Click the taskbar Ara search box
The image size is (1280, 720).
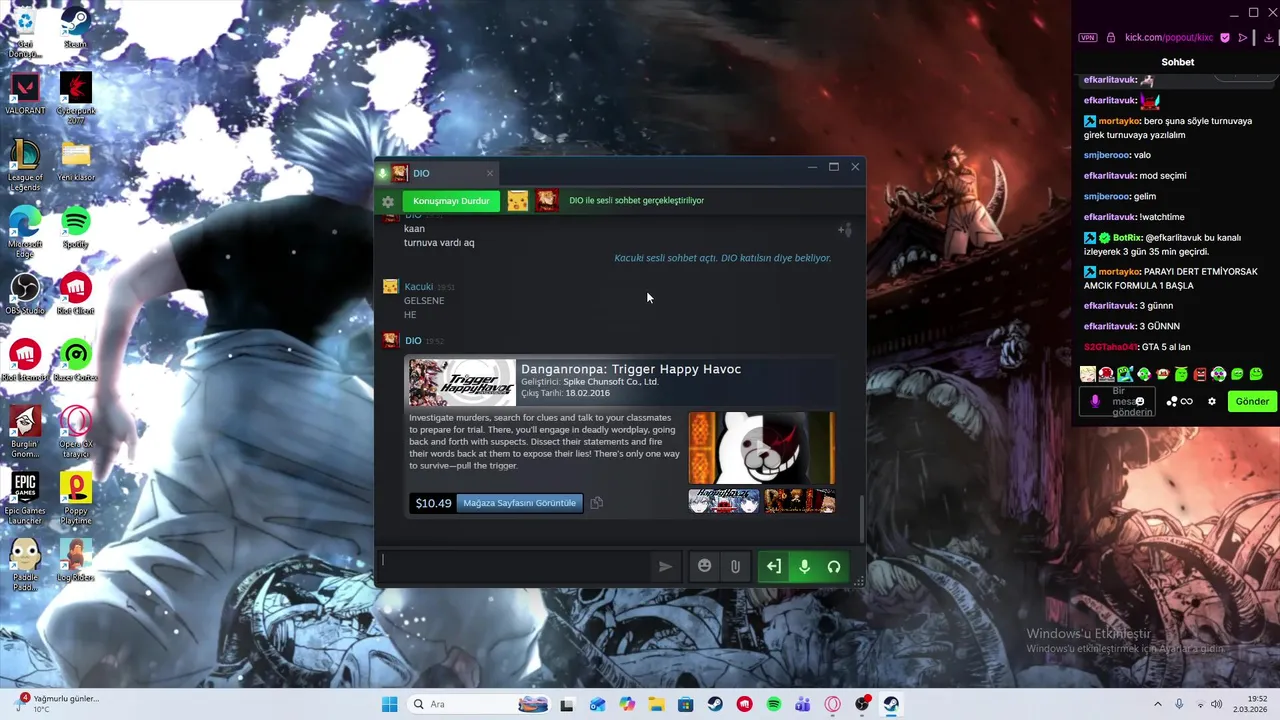[480, 704]
